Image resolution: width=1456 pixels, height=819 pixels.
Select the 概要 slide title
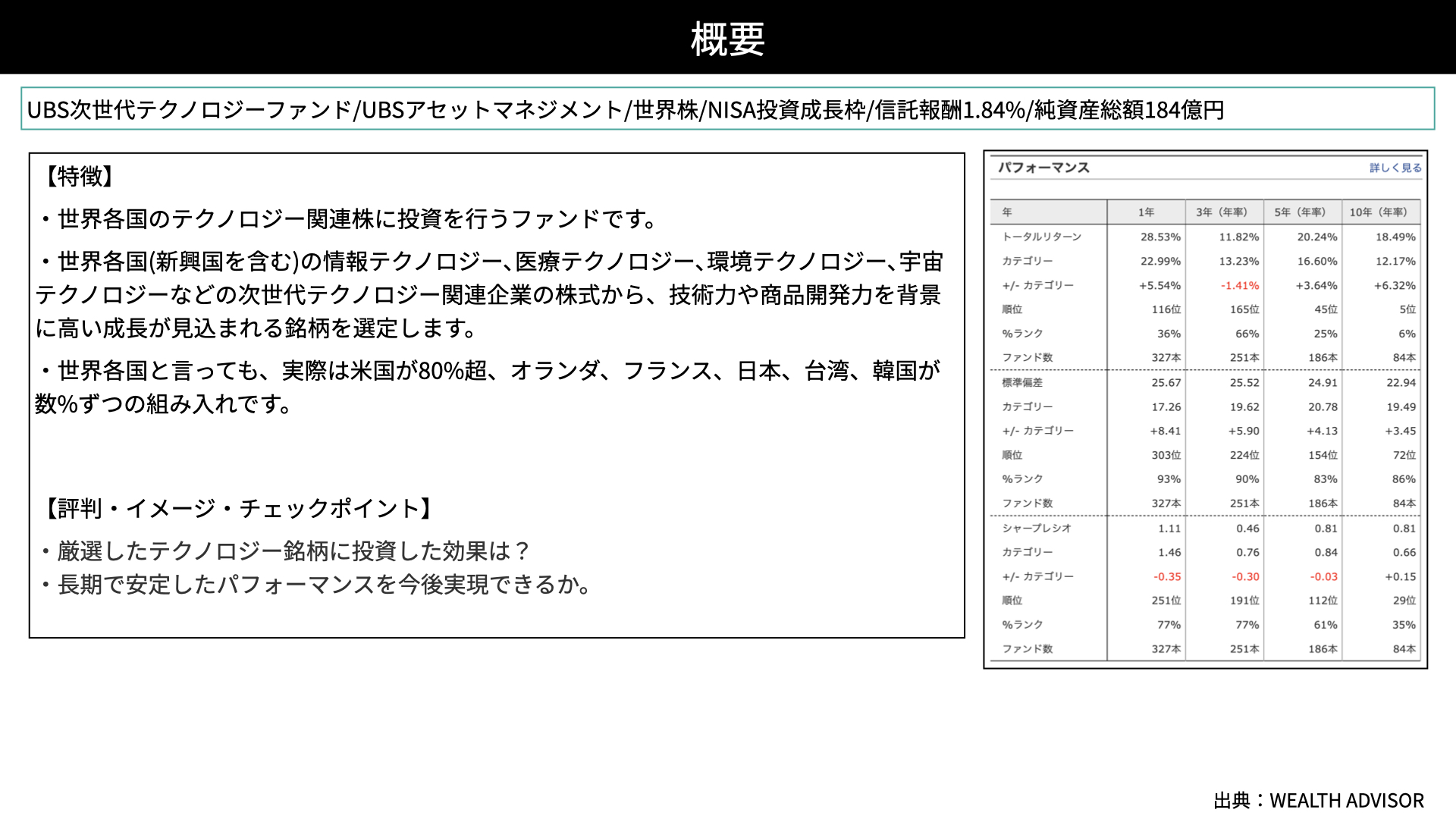pos(727,39)
